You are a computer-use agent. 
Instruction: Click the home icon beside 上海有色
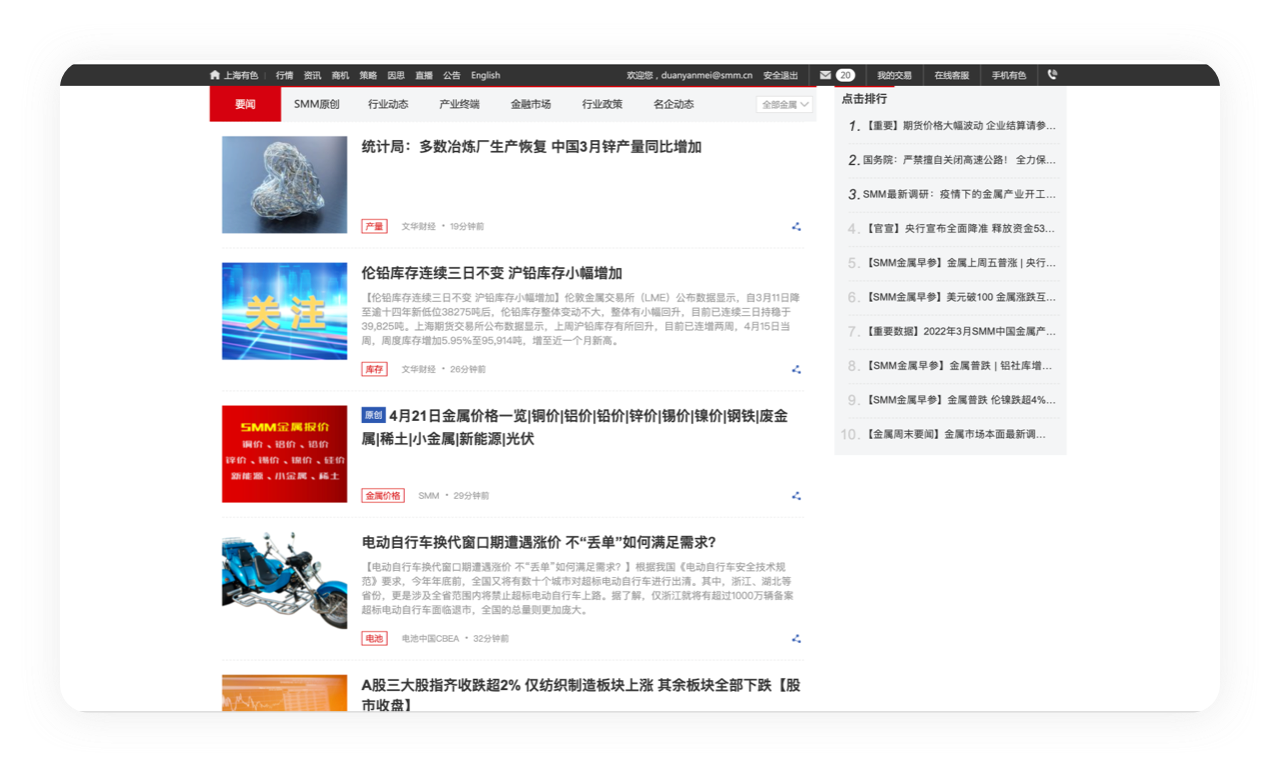tap(214, 75)
